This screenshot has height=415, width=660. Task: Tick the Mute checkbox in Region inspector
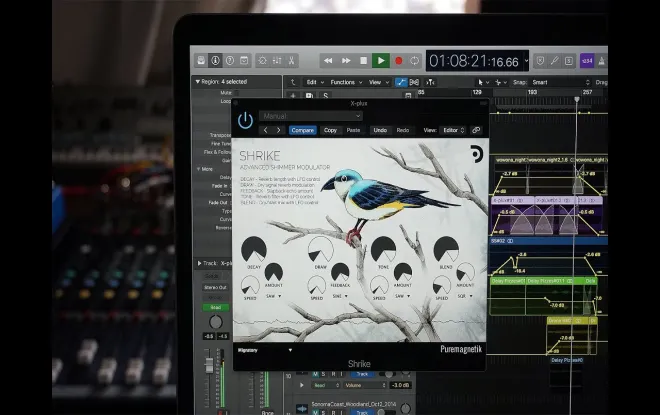tap(236, 93)
